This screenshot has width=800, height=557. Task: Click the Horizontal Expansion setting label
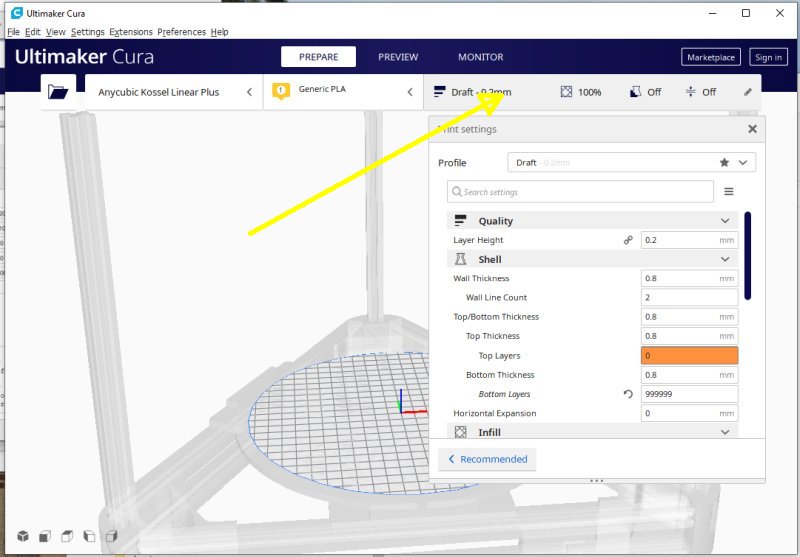pyautogui.click(x=494, y=414)
